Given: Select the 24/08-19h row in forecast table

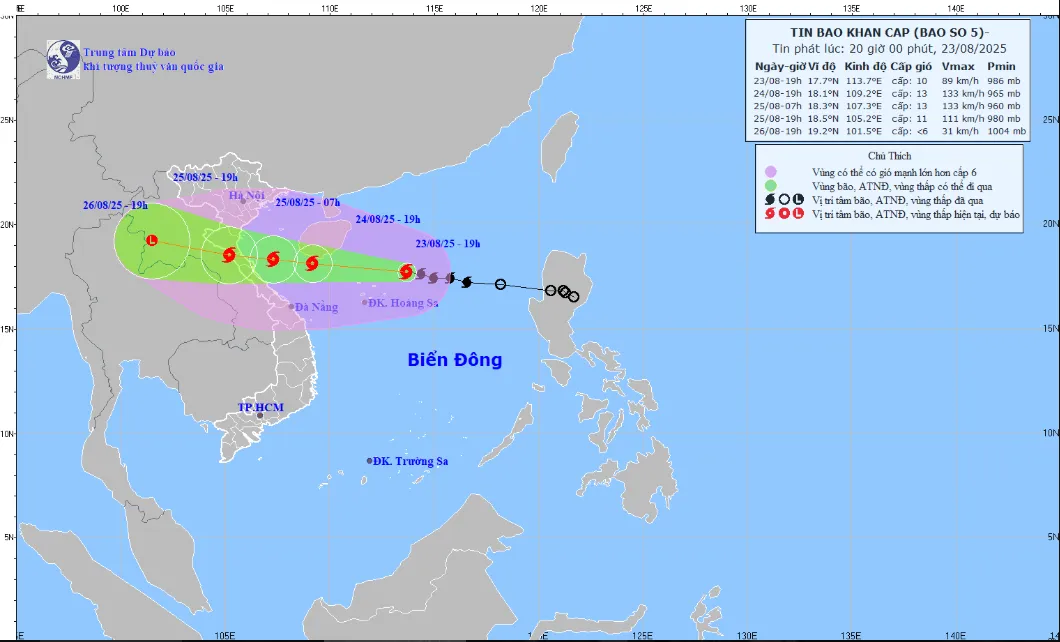Looking at the screenshot, I should pos(890,93).
